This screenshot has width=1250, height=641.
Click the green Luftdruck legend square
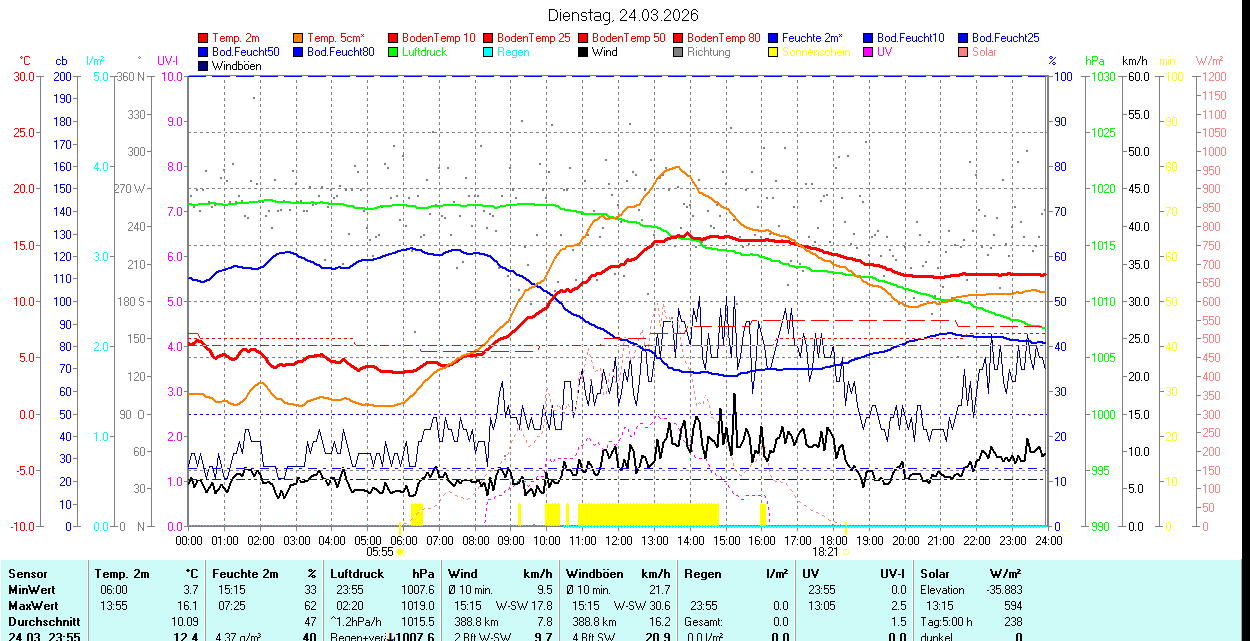[393, 52]
